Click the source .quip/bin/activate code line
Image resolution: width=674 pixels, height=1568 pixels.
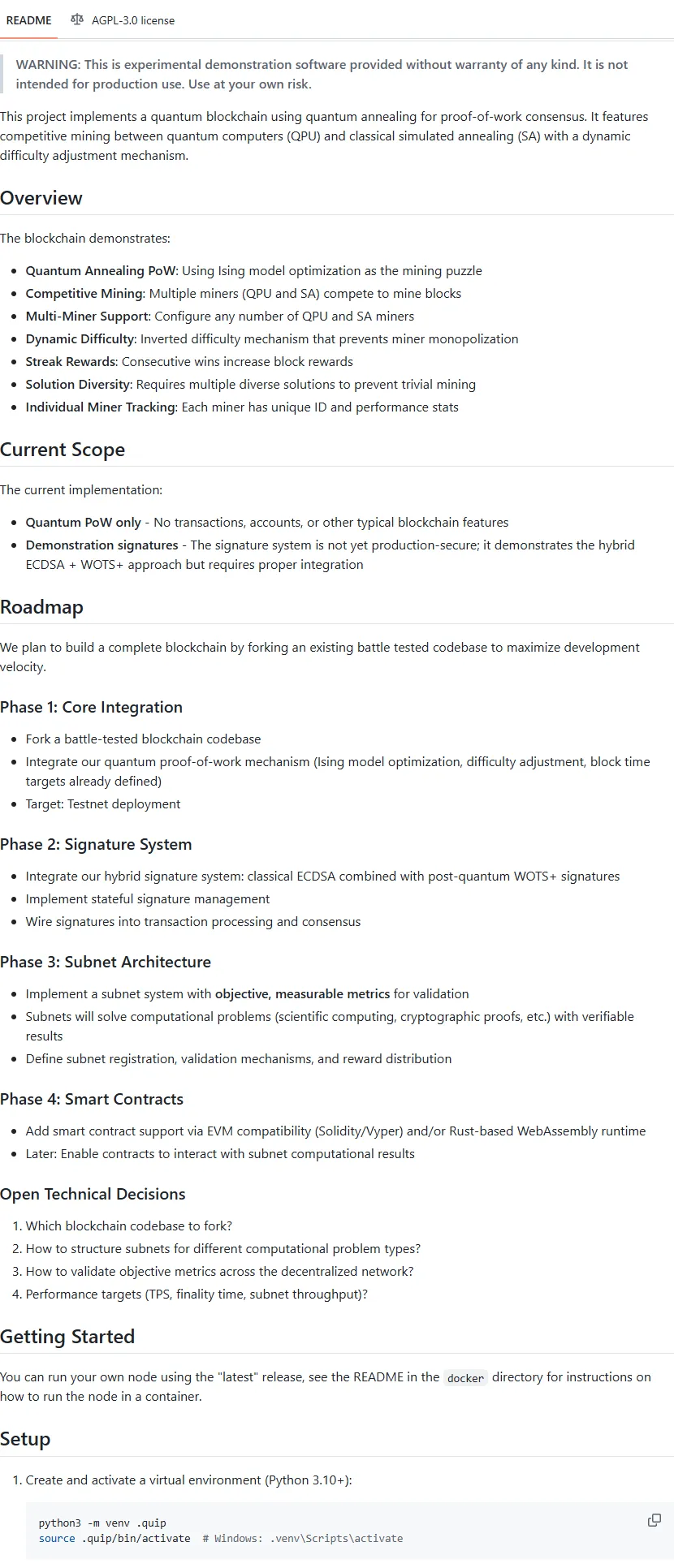point(114,1538)
